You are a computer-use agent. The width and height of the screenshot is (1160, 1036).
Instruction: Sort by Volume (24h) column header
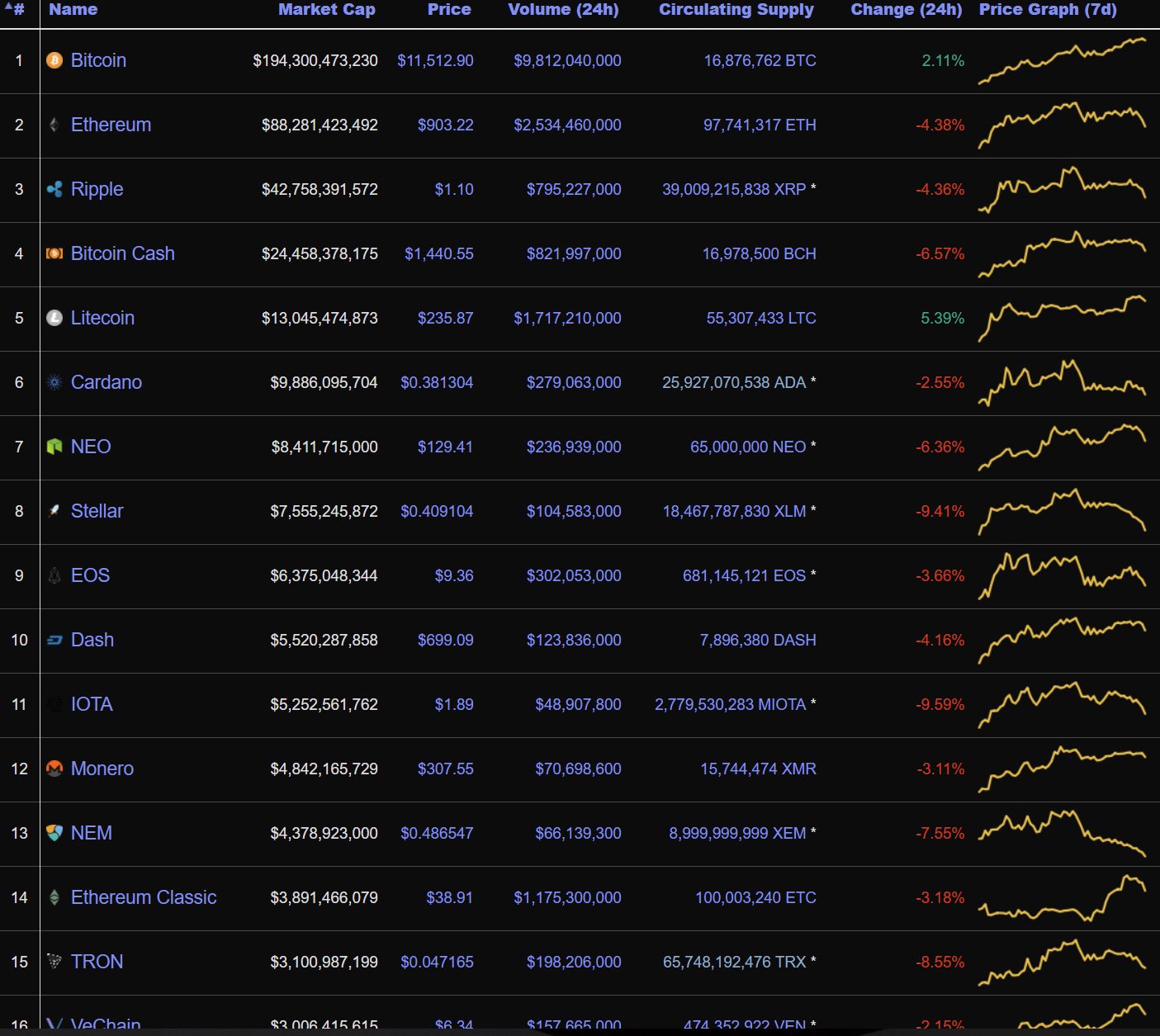564,10
